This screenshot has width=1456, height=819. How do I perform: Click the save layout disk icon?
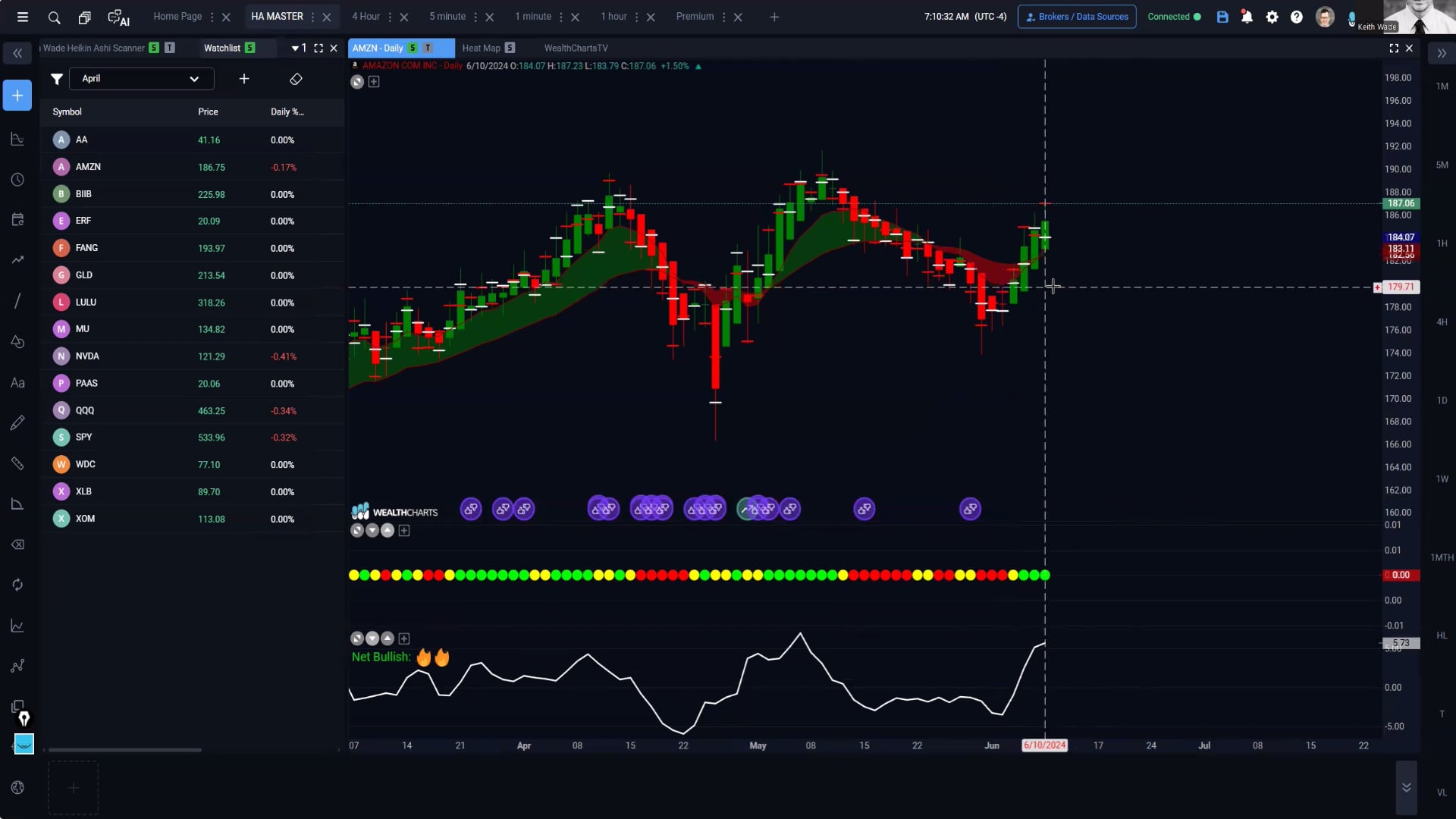[1222, 17]
